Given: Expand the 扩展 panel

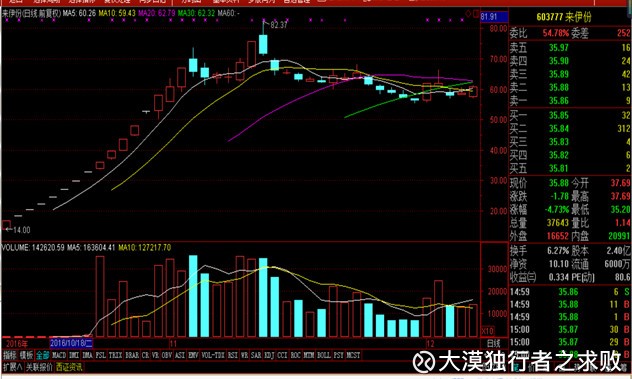Looking at the screenshot, I should (x=12, y=367).
